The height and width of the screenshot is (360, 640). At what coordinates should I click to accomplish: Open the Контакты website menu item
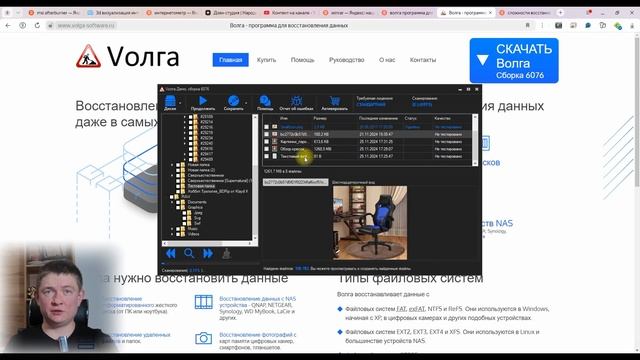(x=423, y=60)
